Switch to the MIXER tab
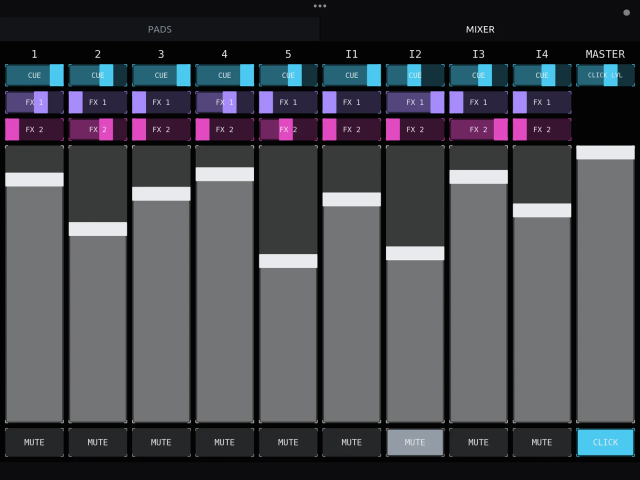The image size is (640, 480). coord(480,29)
